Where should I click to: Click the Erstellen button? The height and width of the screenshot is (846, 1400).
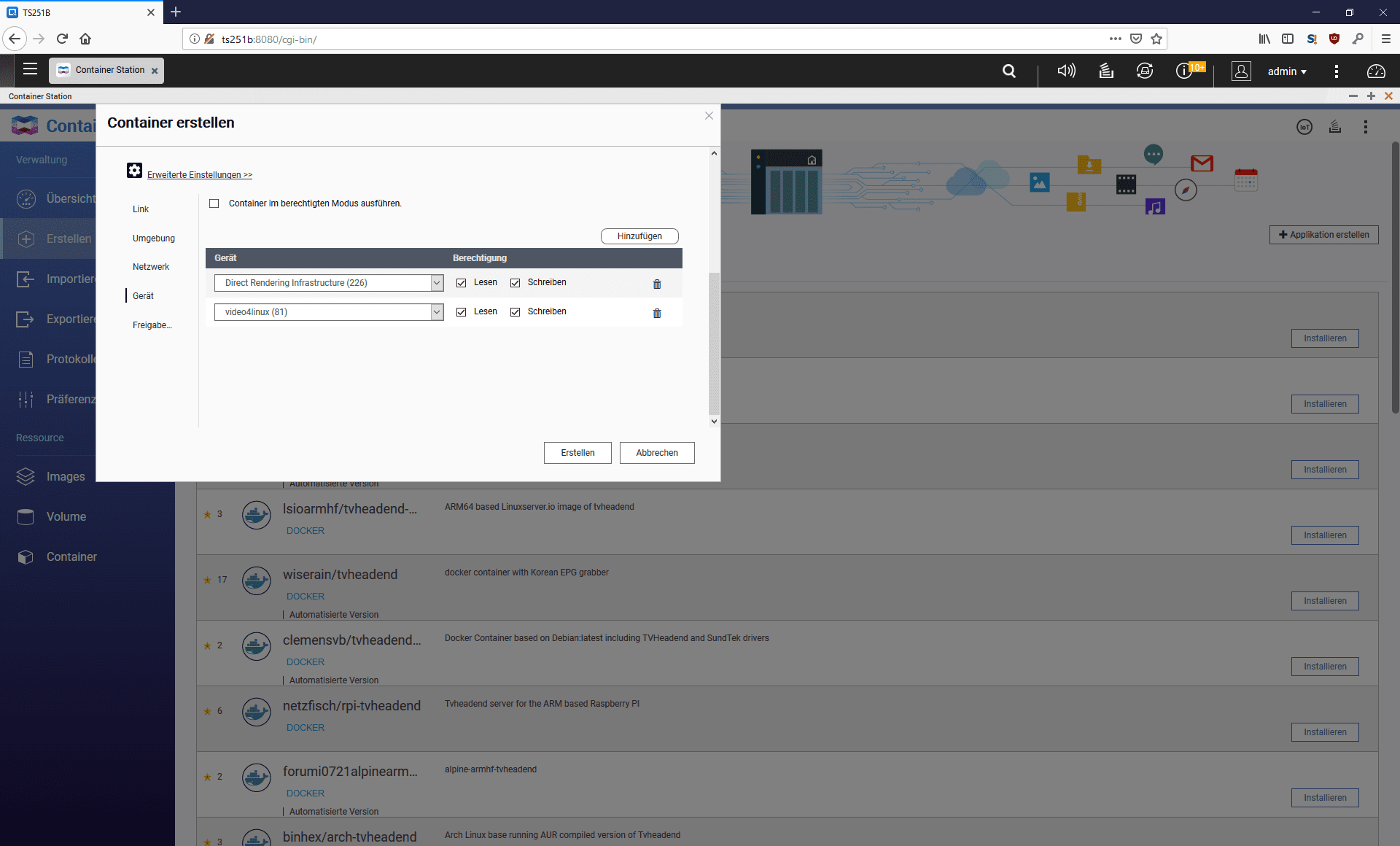coord(577,453)
